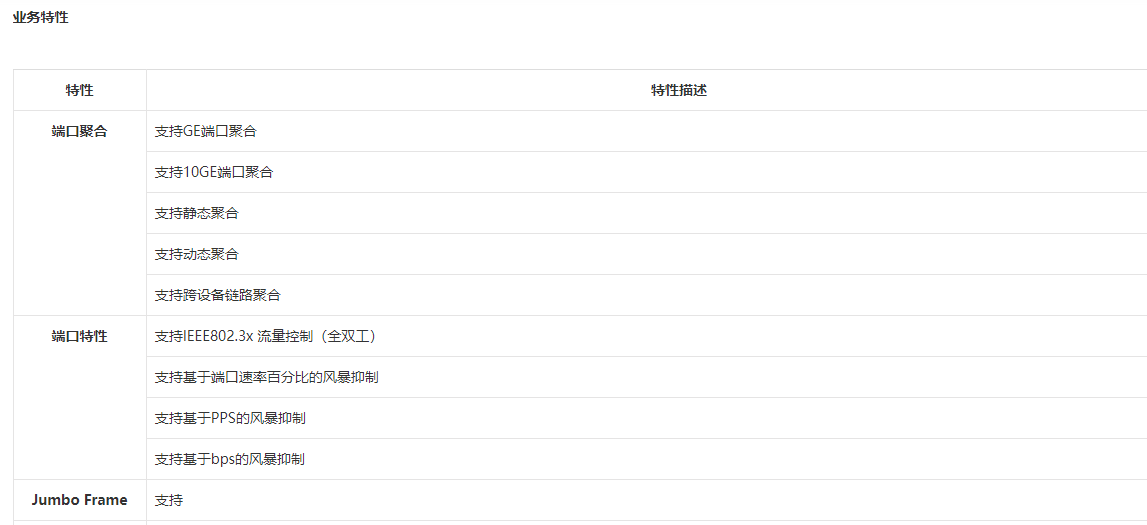
Task: Click the word 全双工 in parentheses
Action: coord(345,336)
